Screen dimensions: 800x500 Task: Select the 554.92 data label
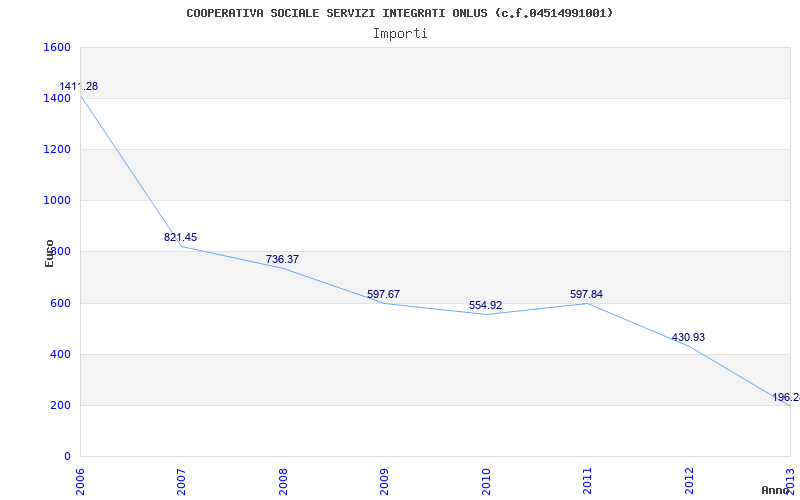click(485, 306)
